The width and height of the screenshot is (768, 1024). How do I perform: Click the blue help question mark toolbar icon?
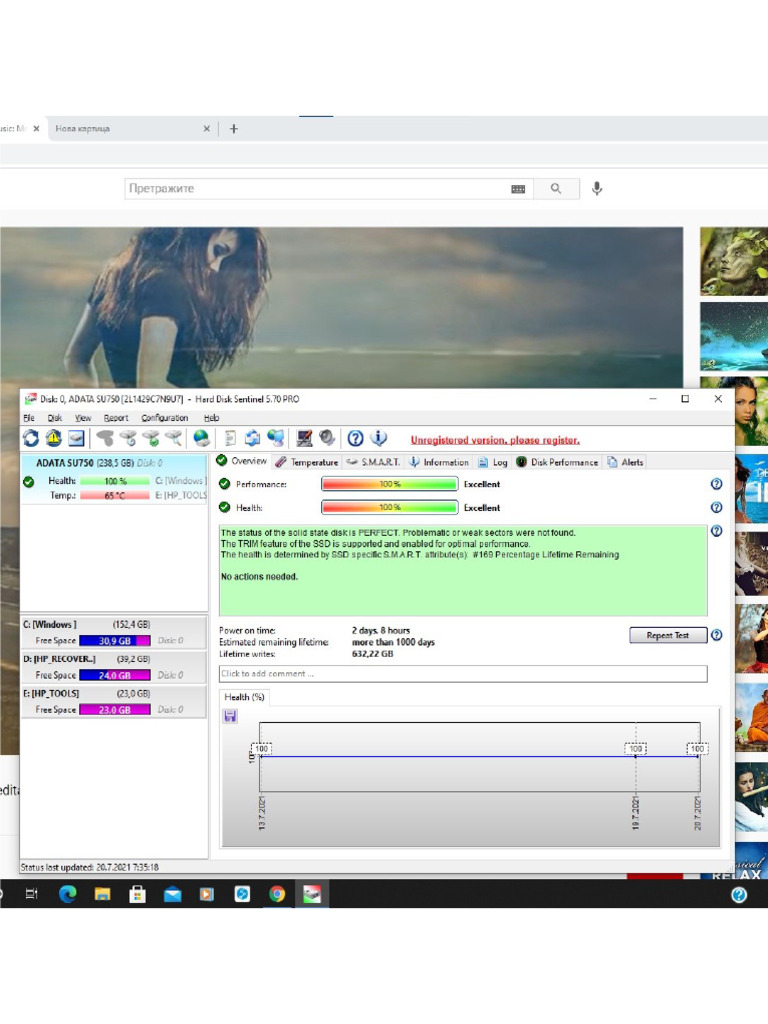[355, 438]
